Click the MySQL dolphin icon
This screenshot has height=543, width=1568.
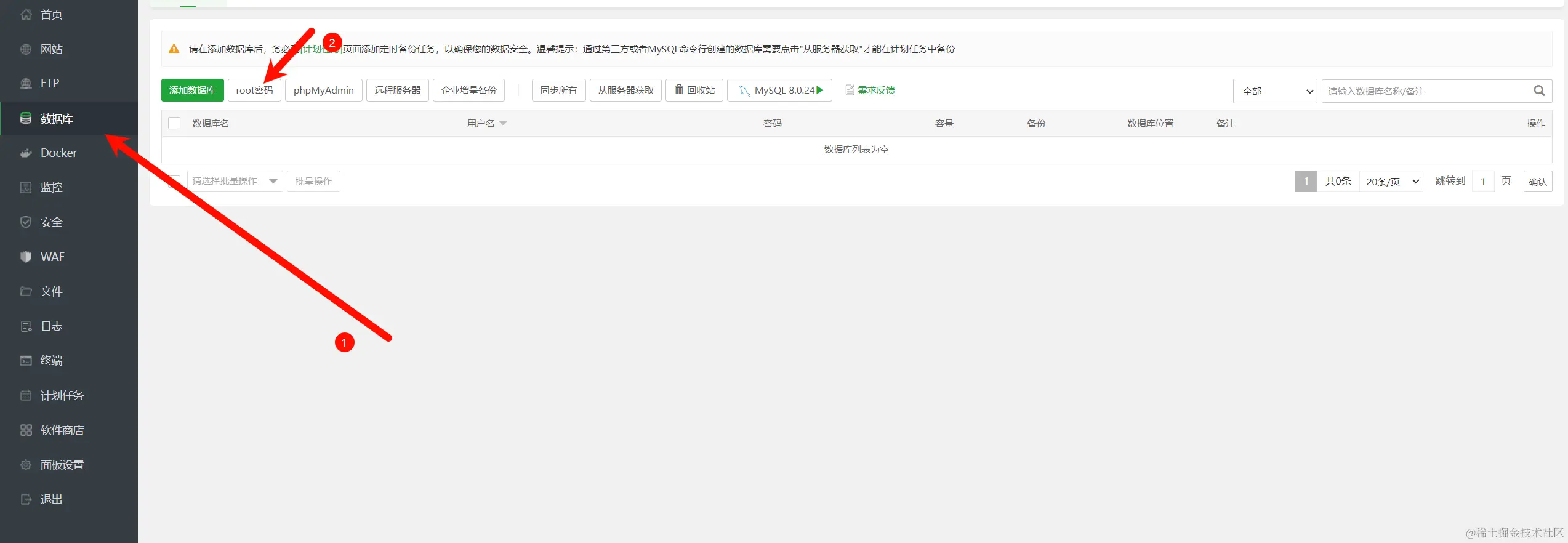click(744, 90)
